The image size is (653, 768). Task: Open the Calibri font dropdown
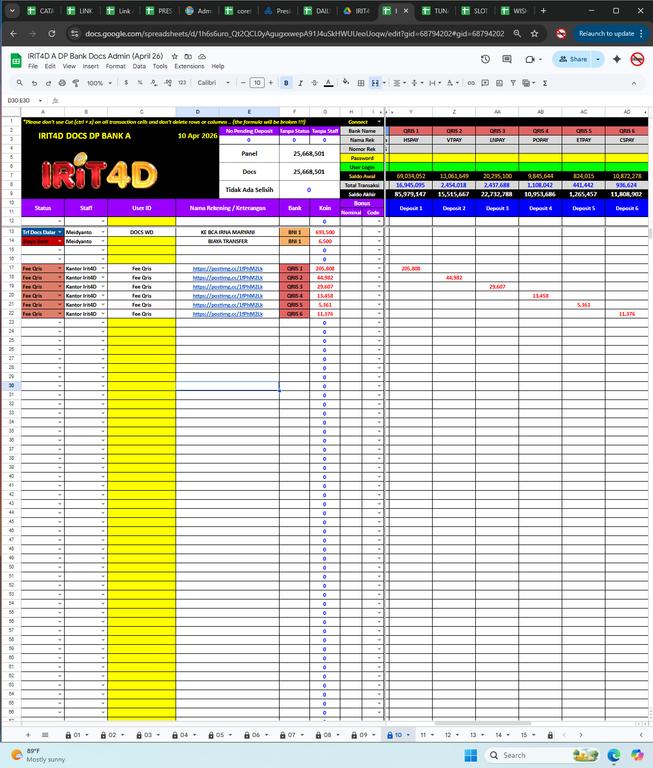click(x=214, y=83)
